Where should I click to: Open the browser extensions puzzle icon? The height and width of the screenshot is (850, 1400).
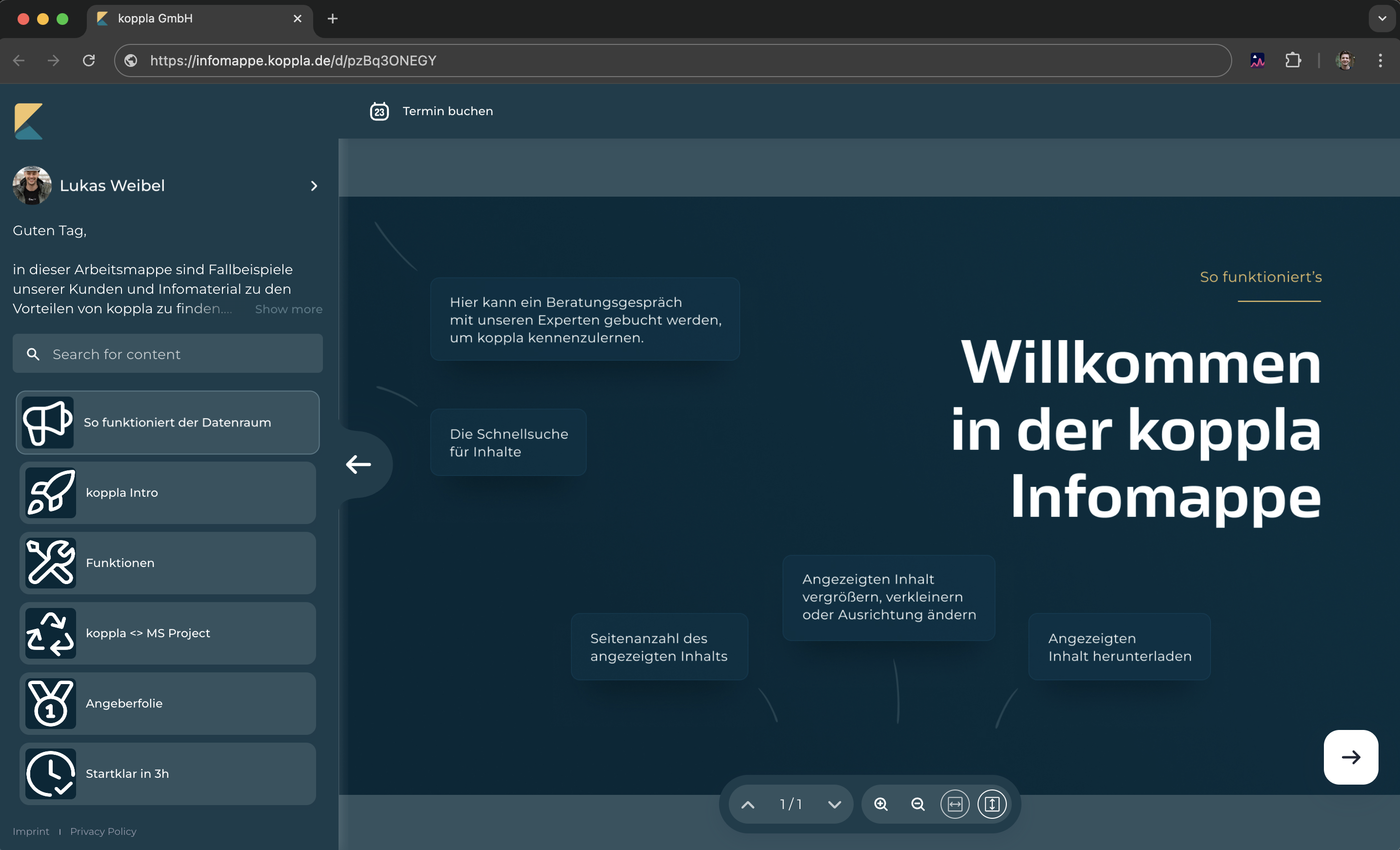(1293, 60)
